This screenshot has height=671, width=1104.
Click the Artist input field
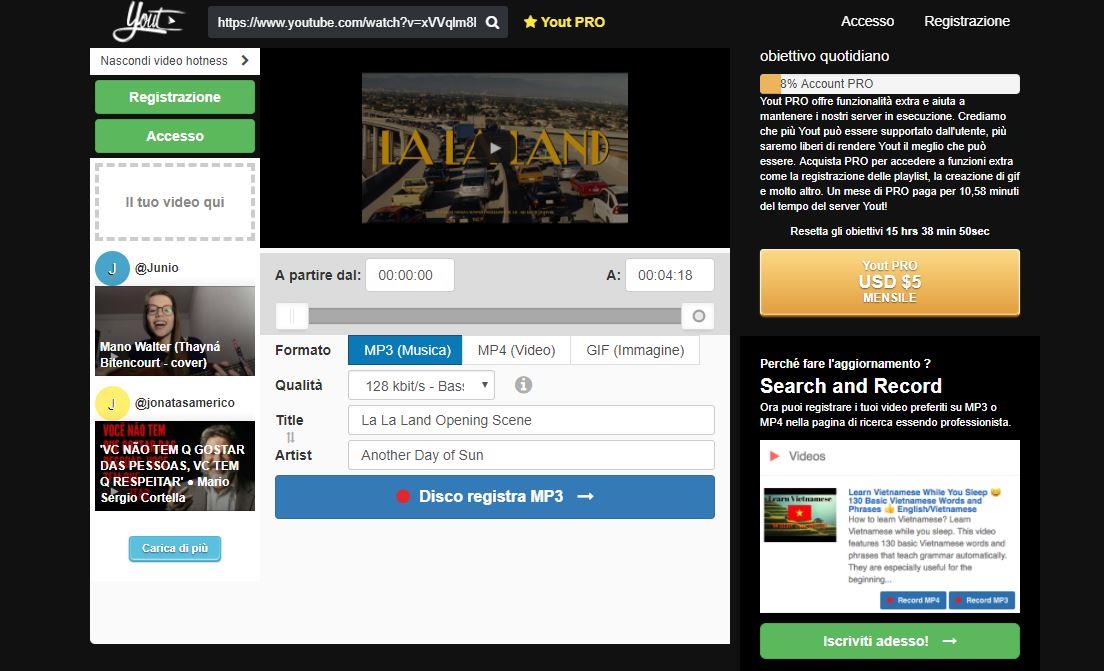pos(531,456)
